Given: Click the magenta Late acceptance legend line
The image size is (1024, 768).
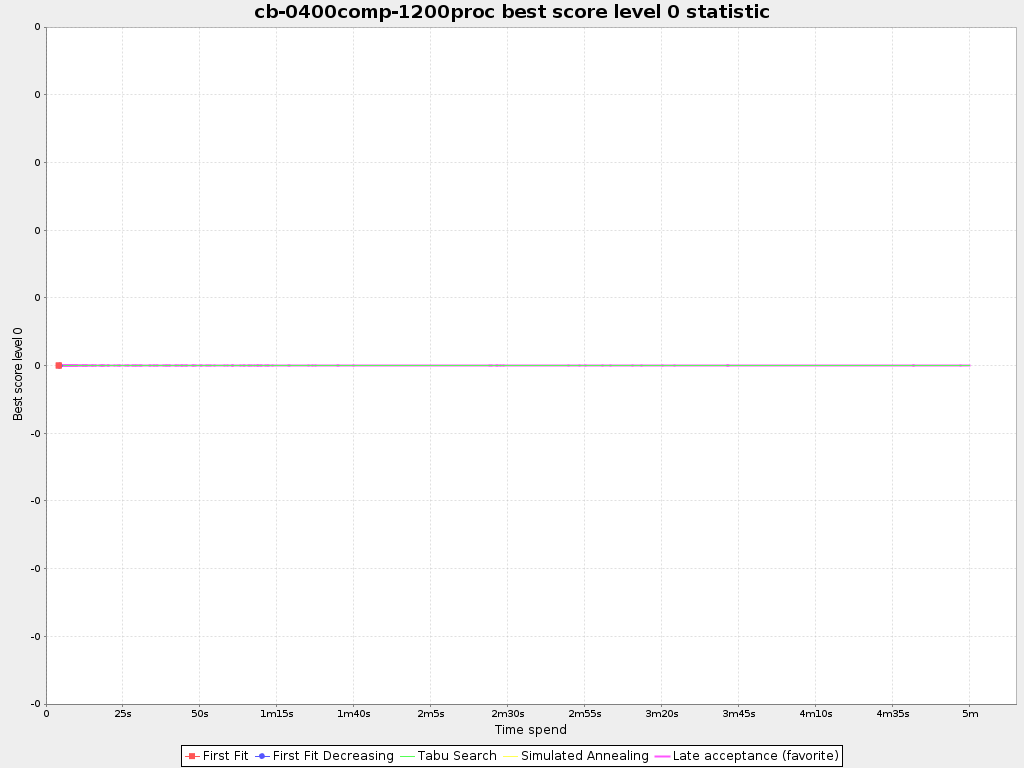Looking at the screenshot, I should click(662, 756).
